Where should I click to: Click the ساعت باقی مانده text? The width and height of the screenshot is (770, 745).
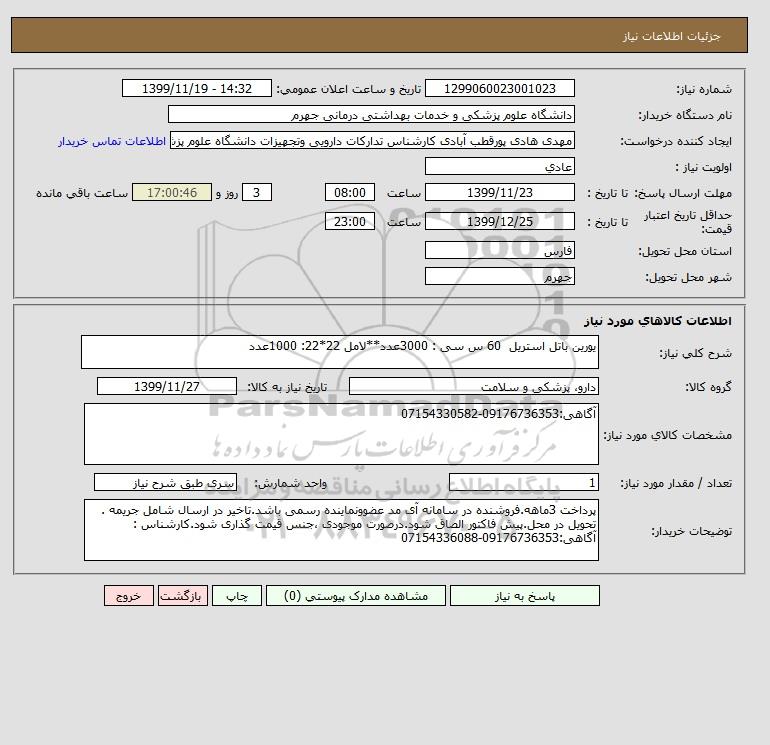pos(82,193)
